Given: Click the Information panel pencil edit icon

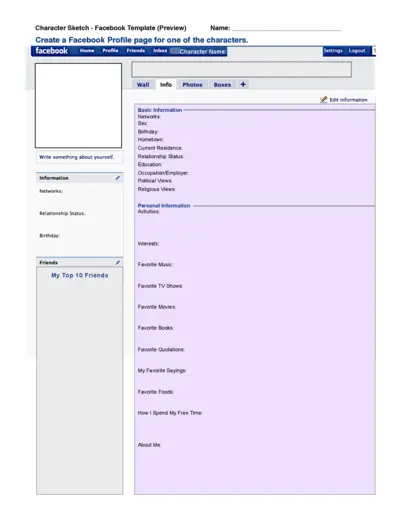Looking at the screenshot, I should (x=118, y=178).
